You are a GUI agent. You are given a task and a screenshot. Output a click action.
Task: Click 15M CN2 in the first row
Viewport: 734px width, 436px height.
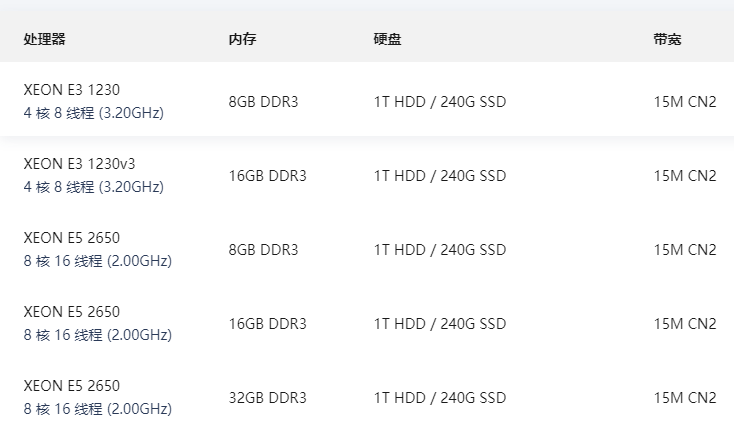tap(685, 102)
